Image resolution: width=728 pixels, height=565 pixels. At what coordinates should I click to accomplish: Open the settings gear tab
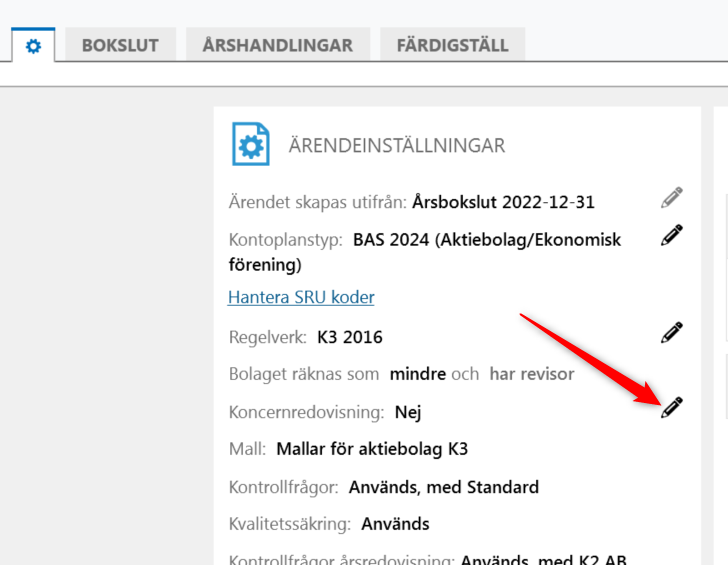33,45
